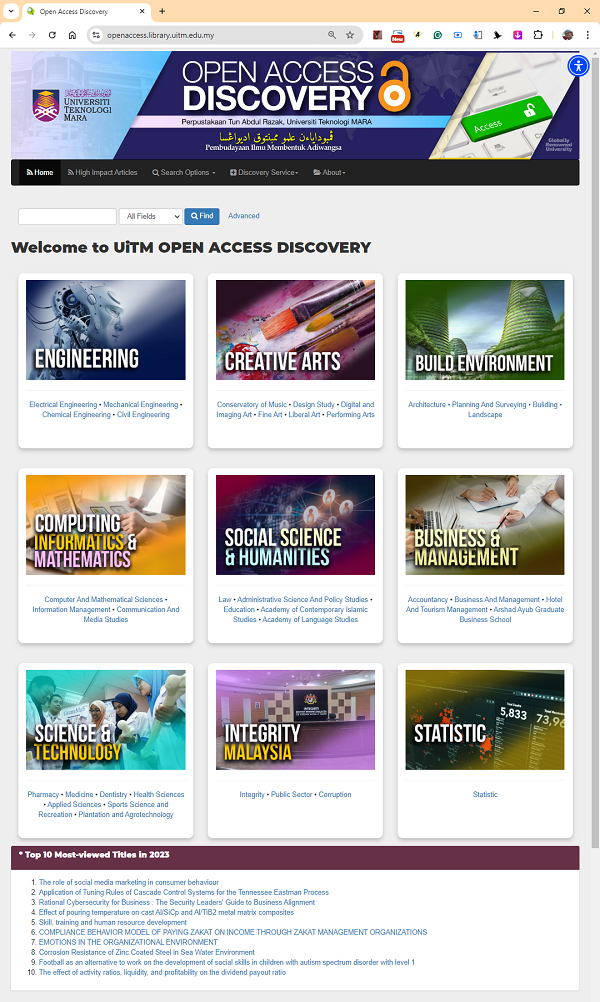Click the zoom magnifier icon in address bar
The height and width of the screenshot is (1002, 600).
pos(332,35)
